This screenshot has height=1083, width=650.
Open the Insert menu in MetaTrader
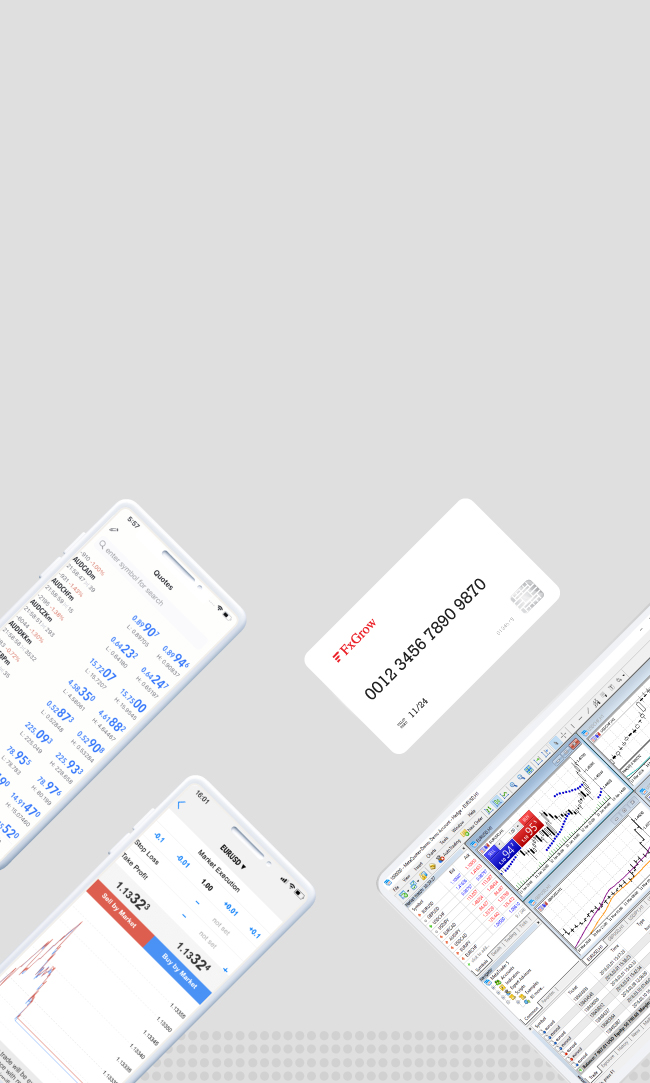tap(418, 866)
